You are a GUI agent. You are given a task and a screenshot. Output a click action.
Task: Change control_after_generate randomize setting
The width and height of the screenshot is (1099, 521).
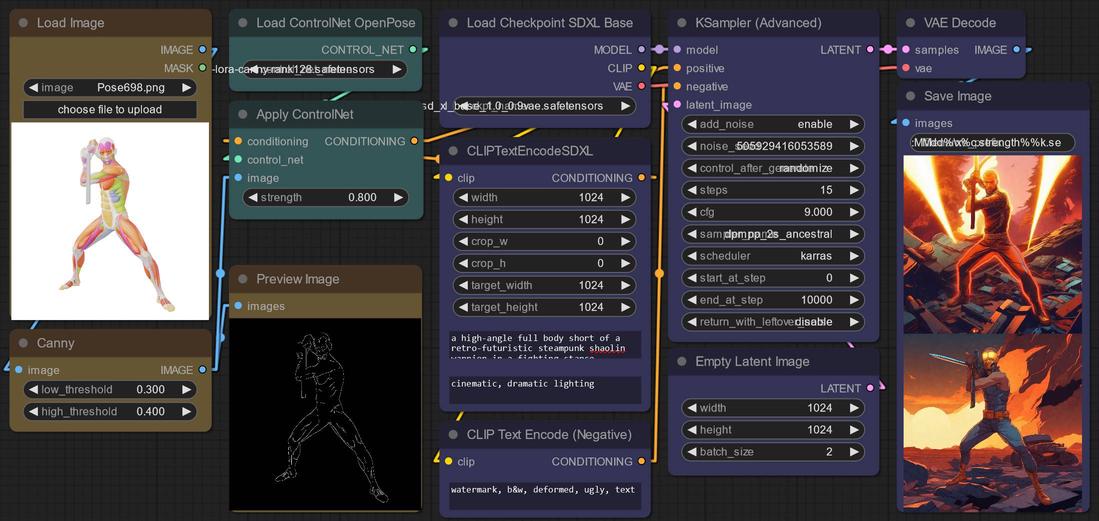tap(772, 168)
